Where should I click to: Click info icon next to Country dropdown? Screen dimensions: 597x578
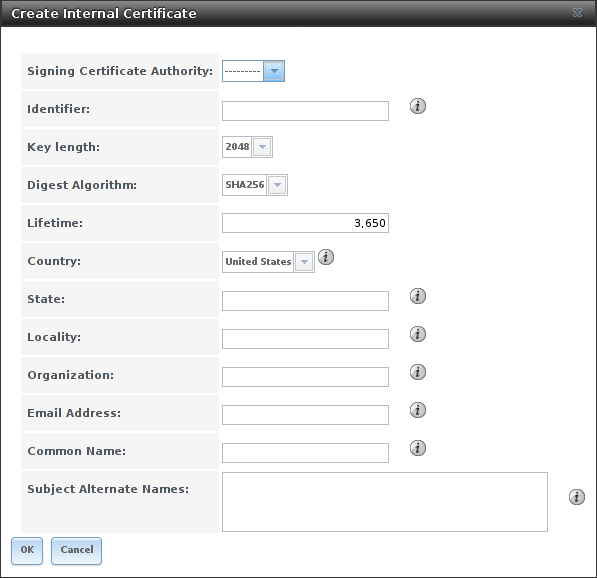pos(326,257)
